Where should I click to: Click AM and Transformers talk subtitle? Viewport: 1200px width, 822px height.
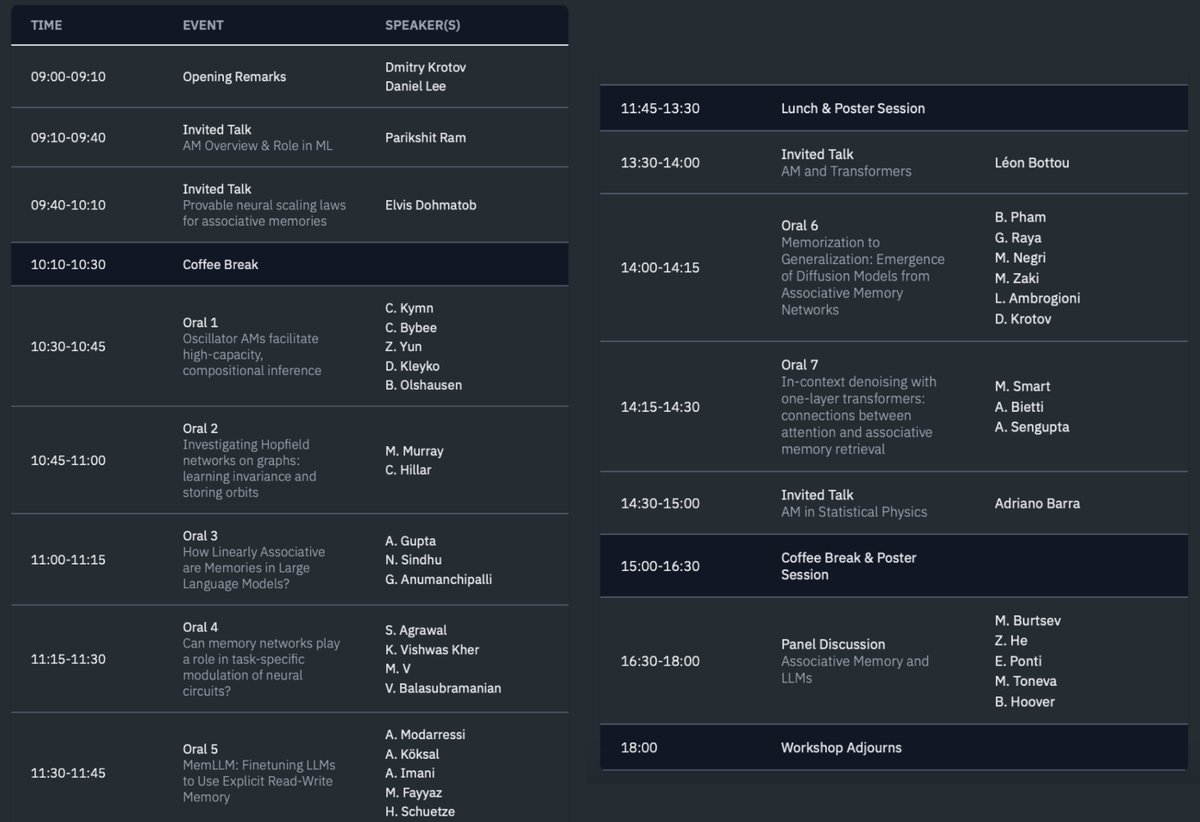click(846, 171)
